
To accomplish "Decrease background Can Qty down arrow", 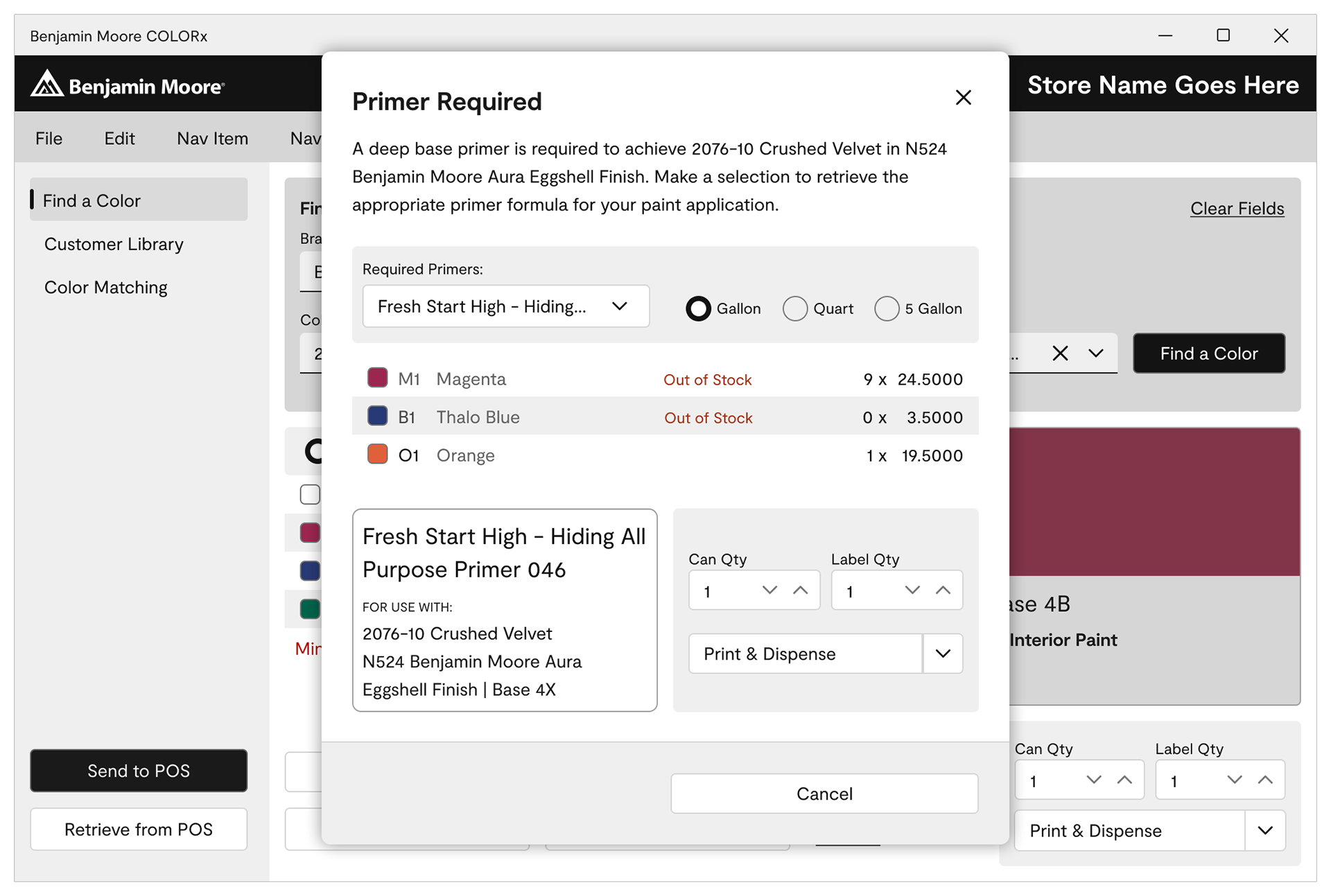I will (x=1094, y=780).
